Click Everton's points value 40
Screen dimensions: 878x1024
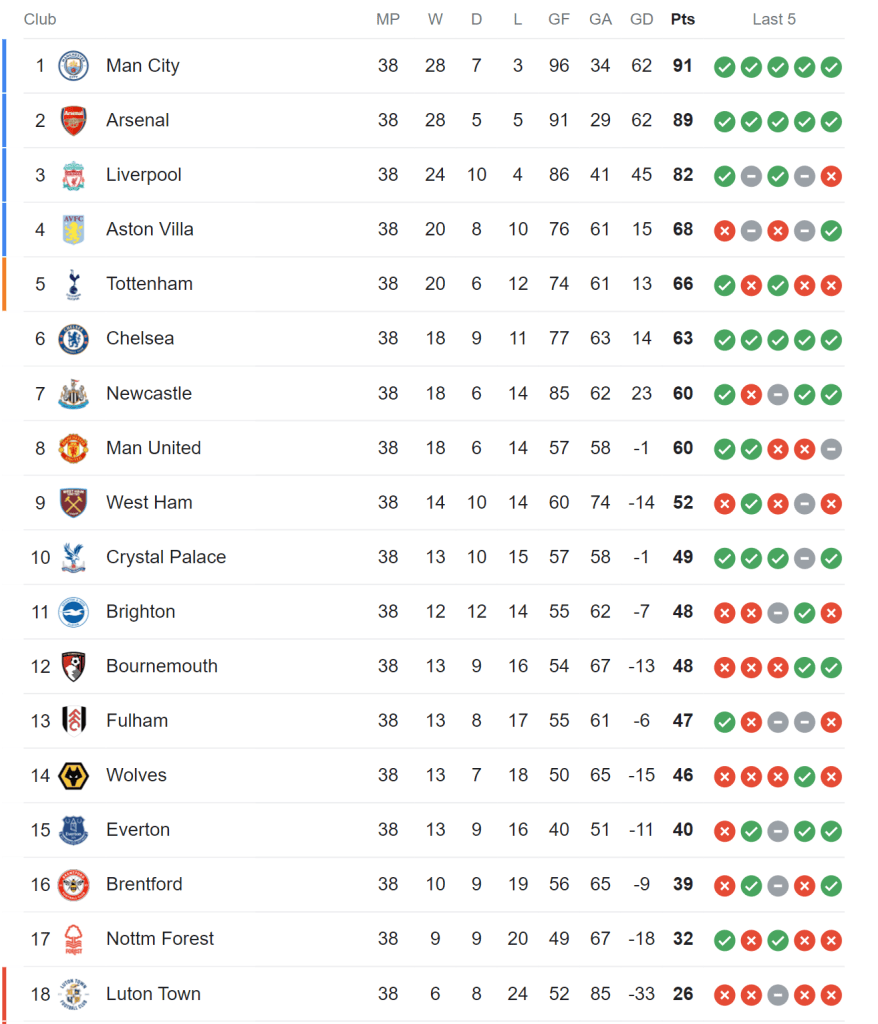pos(683,830)
